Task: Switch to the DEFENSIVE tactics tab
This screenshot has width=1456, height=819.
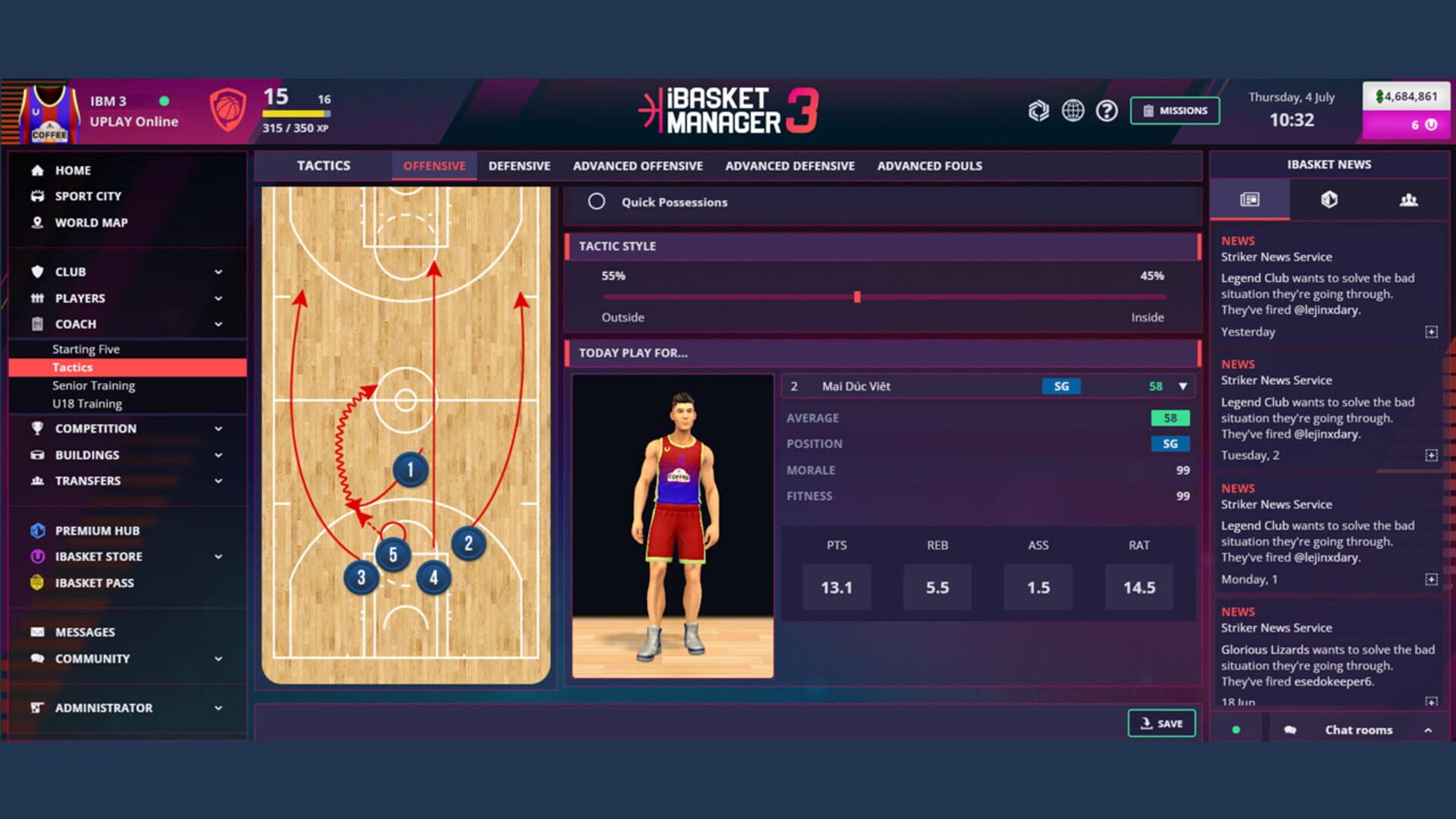Action: [519, 165]
